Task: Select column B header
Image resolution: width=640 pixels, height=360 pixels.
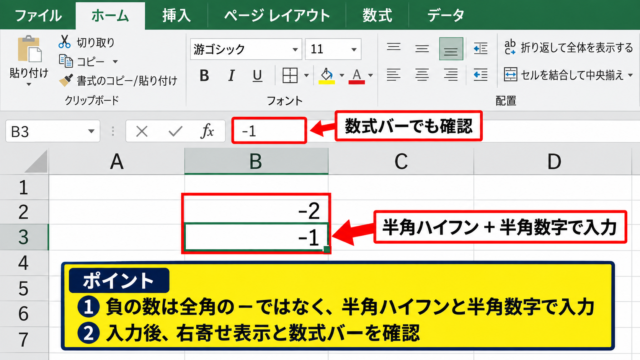Action: pyautogui.click(x=256, y=162)
